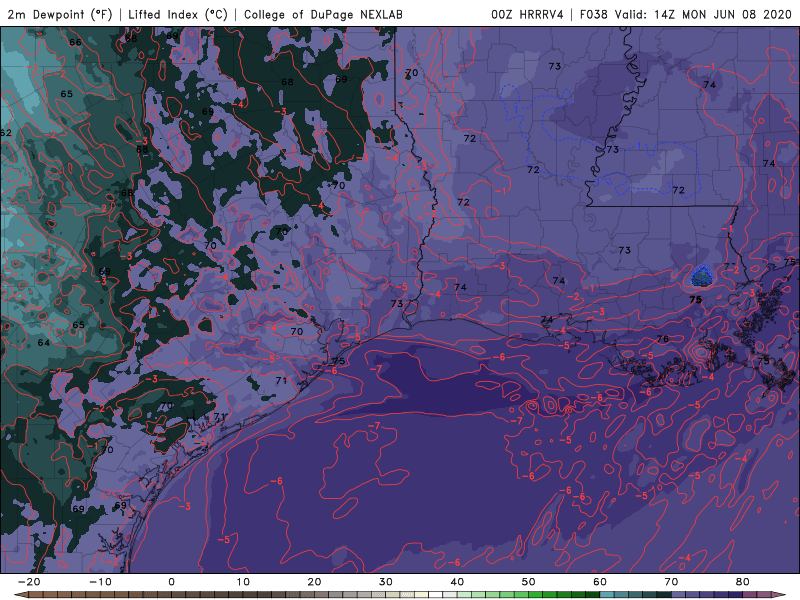Click the "-10" color scale label
Screen dimensions: 800x600
tap(100, 582)
